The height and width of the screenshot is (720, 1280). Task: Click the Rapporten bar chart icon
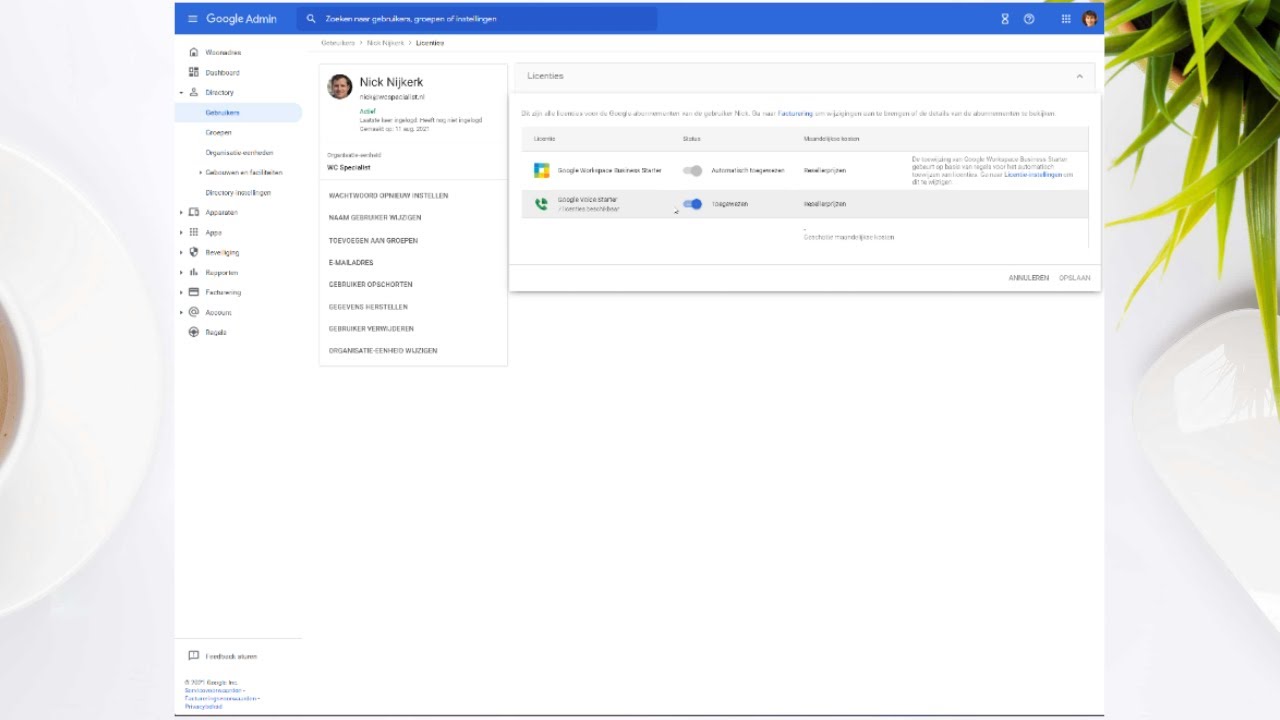[194, 272]
